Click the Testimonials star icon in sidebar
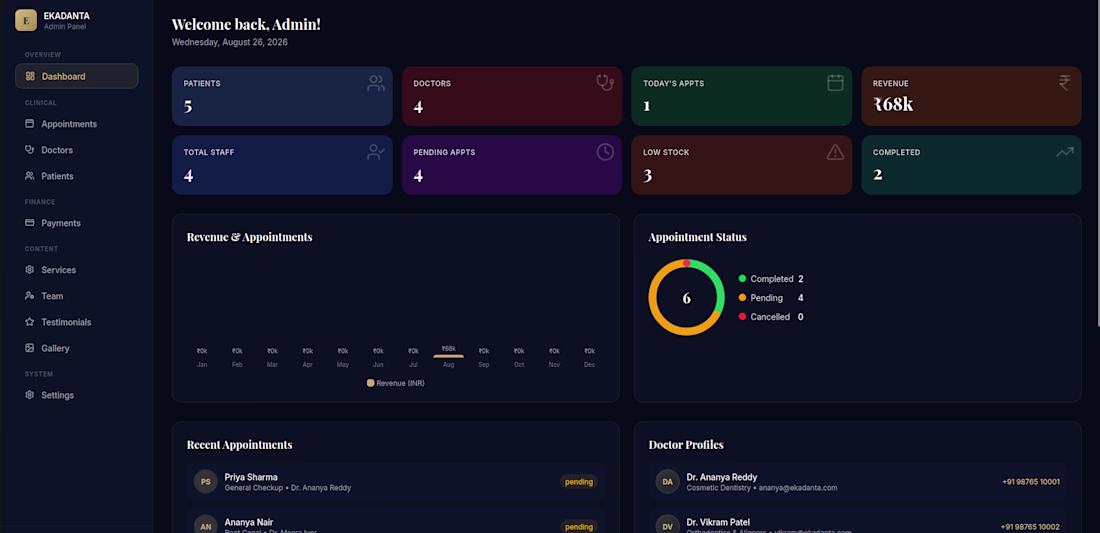The height and width of the screenshot is (533, 1100). (29, 322)
